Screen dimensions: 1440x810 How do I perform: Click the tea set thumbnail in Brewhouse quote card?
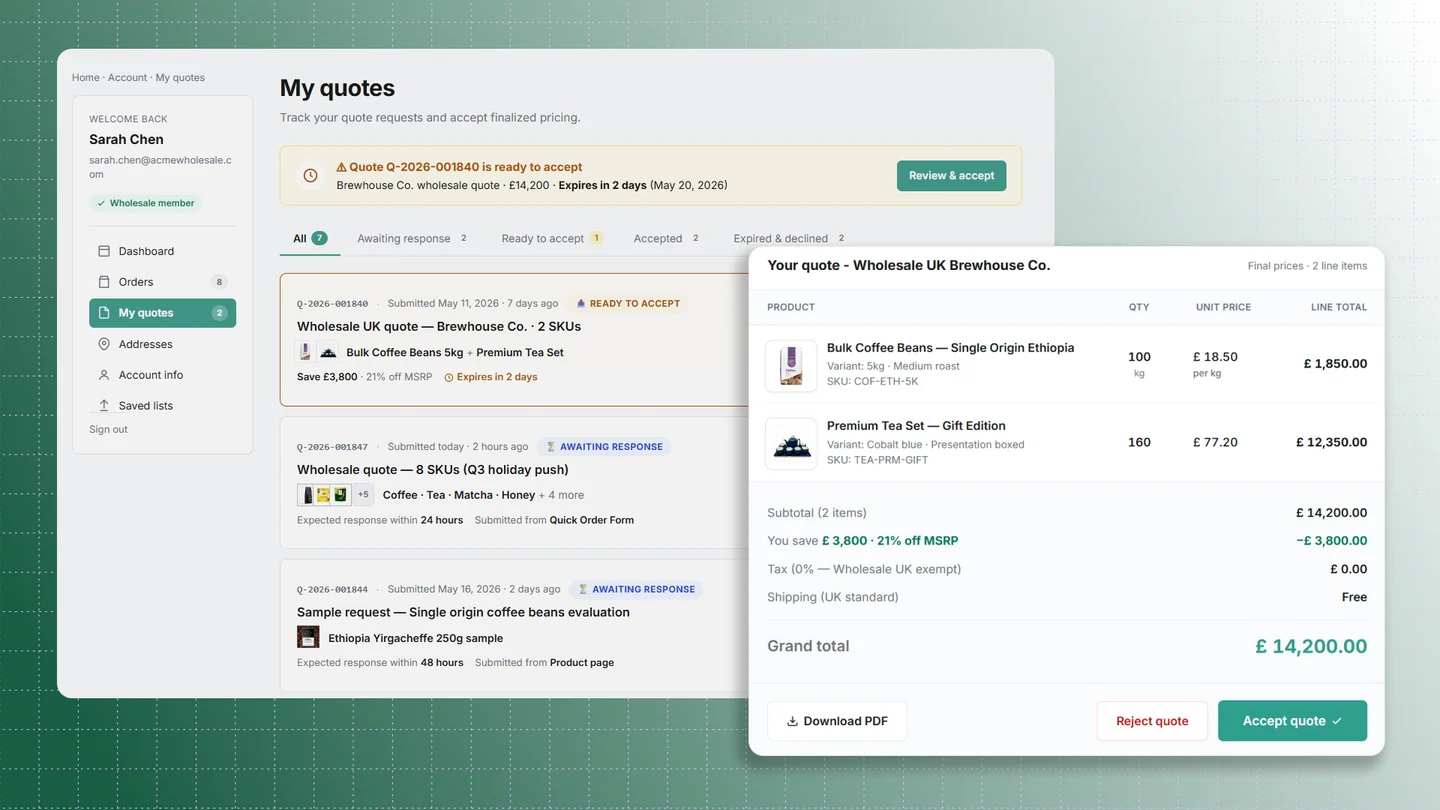tap(328, 352)
